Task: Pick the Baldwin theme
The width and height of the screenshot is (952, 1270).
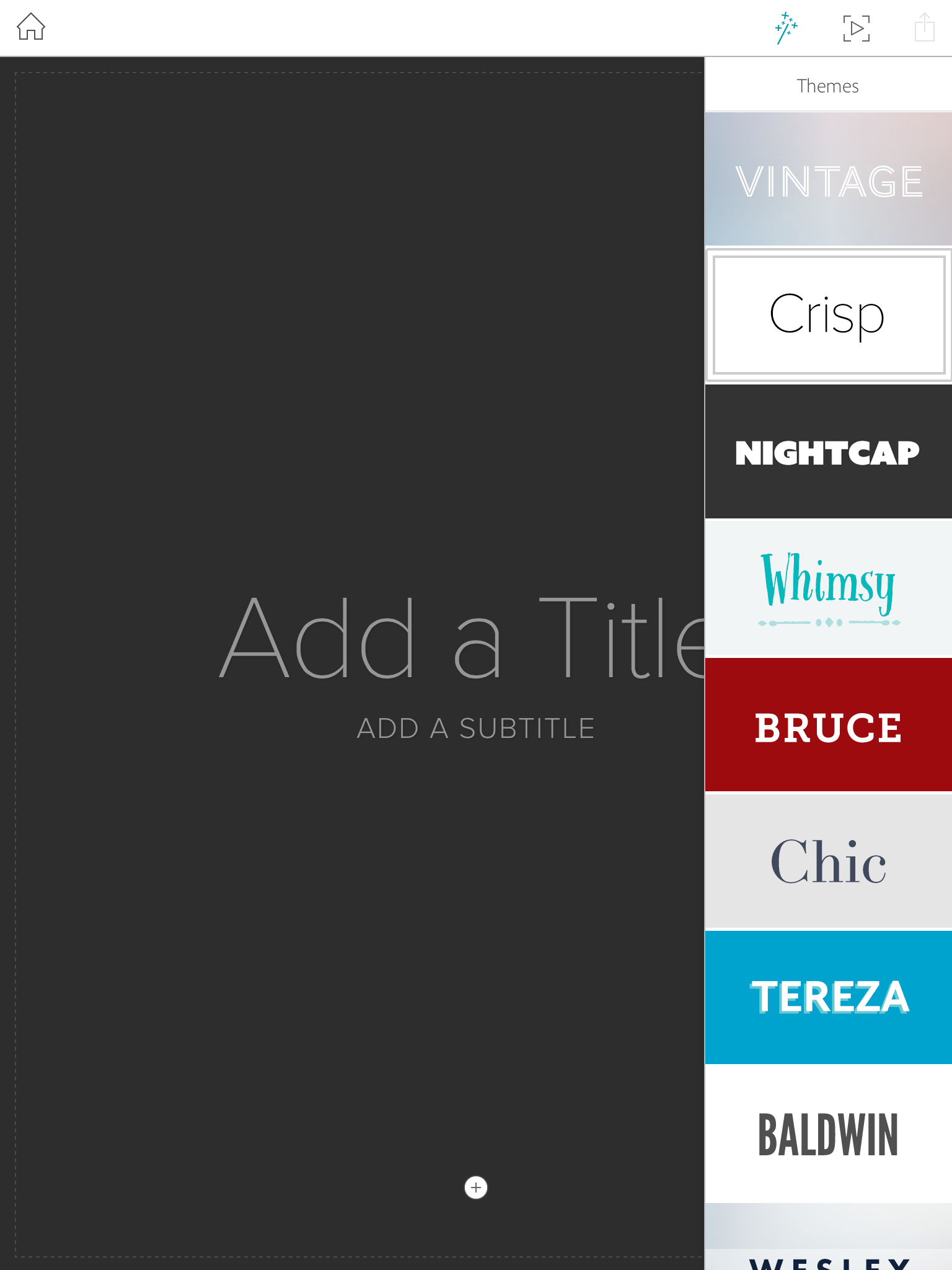Action: [829, 1134]
